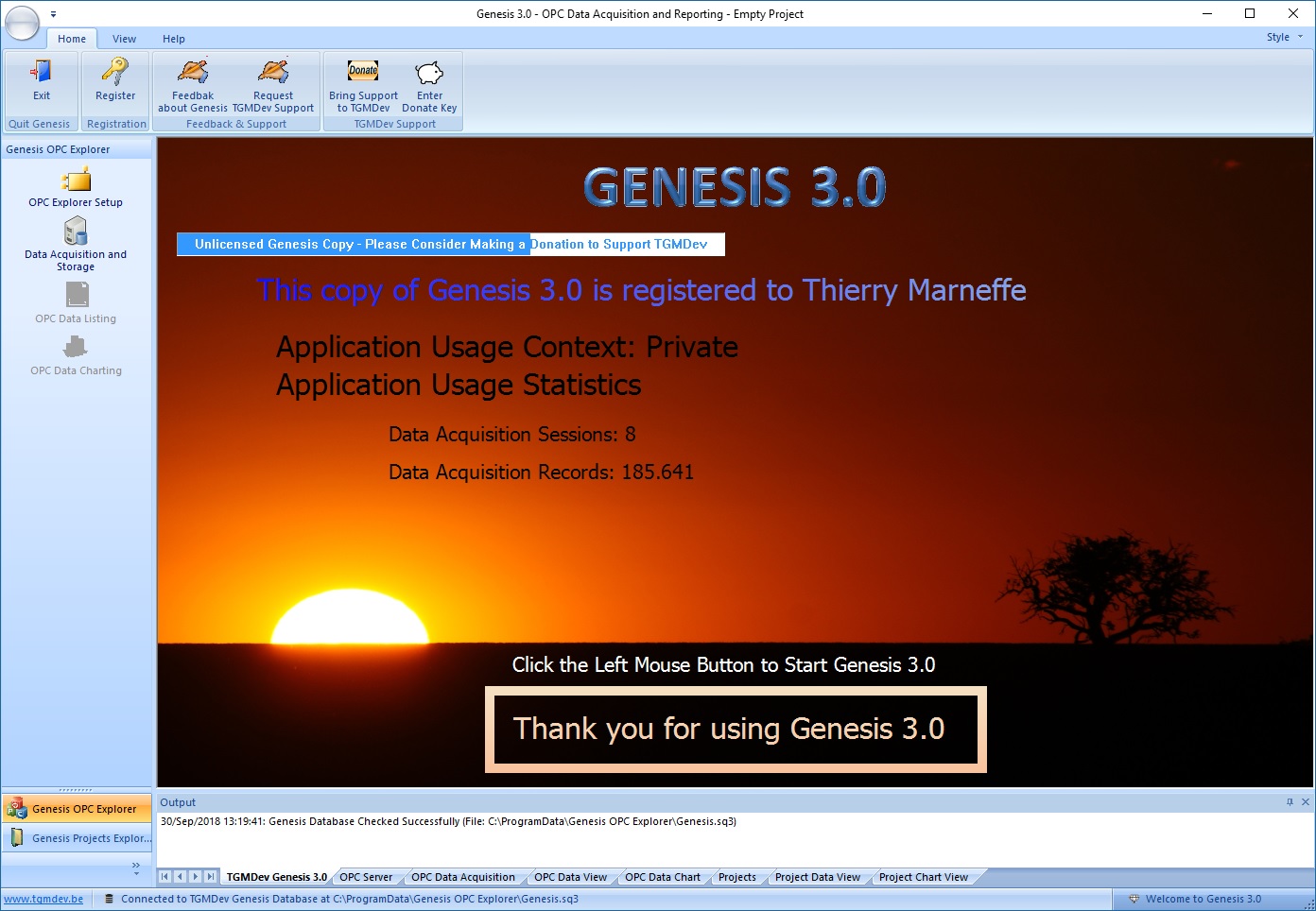Expand navigation pane configure chevron
1316x911 pixels.
point(136,867)
